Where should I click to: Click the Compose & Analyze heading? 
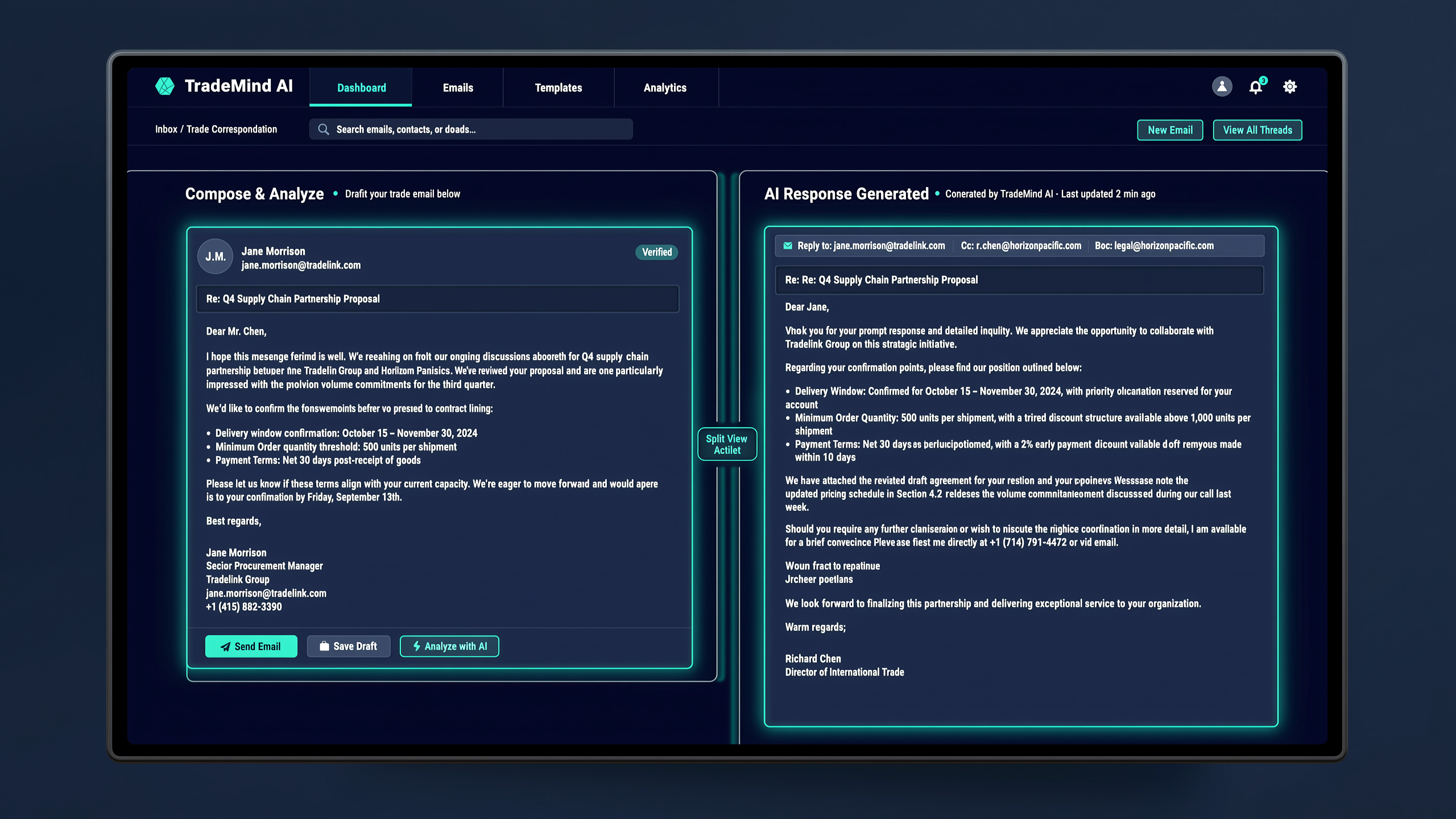(x=254, y=193)
